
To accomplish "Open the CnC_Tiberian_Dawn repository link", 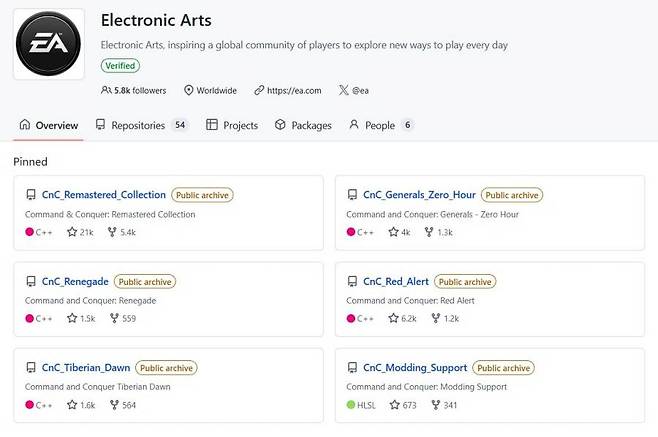I will tap(86, 368).
